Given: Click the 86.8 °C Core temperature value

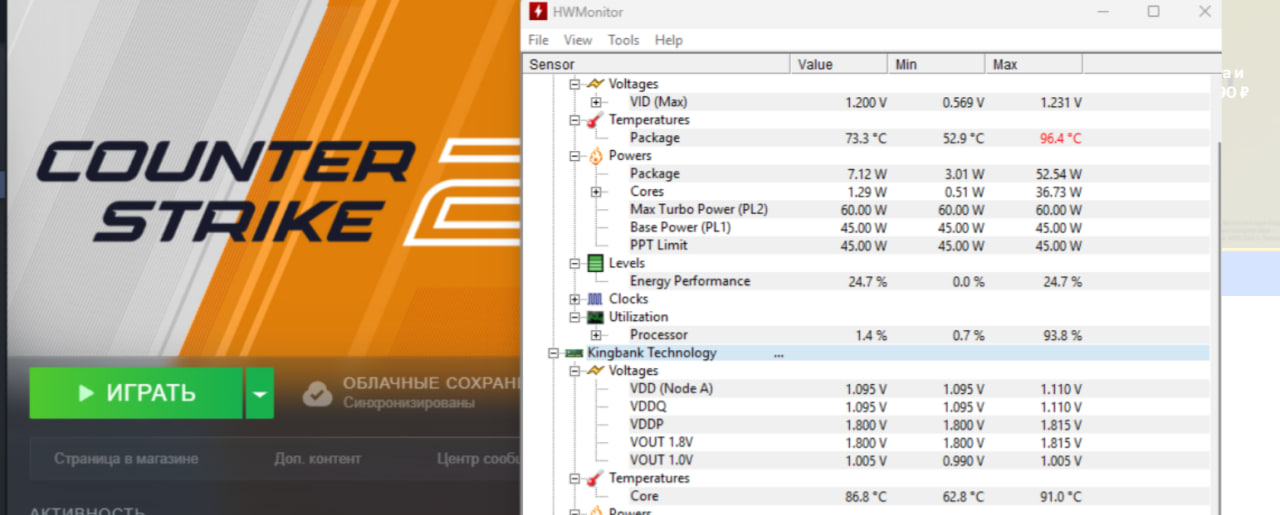Looking at the screenshot, I should (x=866, y=497).
